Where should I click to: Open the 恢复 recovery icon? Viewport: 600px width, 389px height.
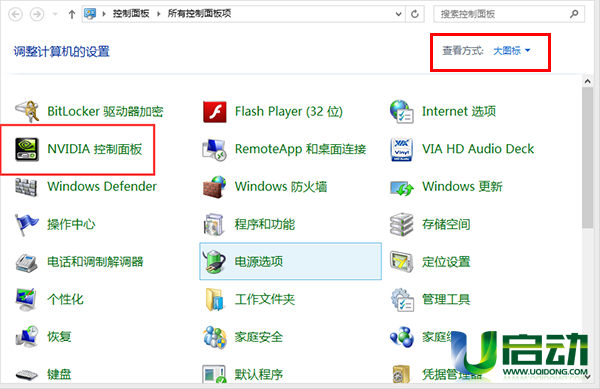pos(26,337)
